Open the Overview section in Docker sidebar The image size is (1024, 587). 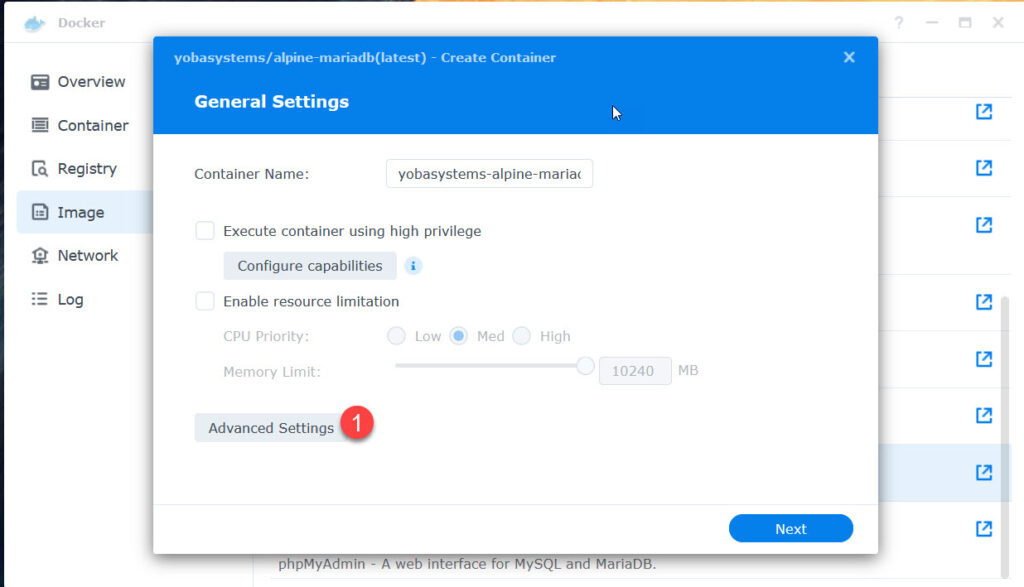click(78, 82)
